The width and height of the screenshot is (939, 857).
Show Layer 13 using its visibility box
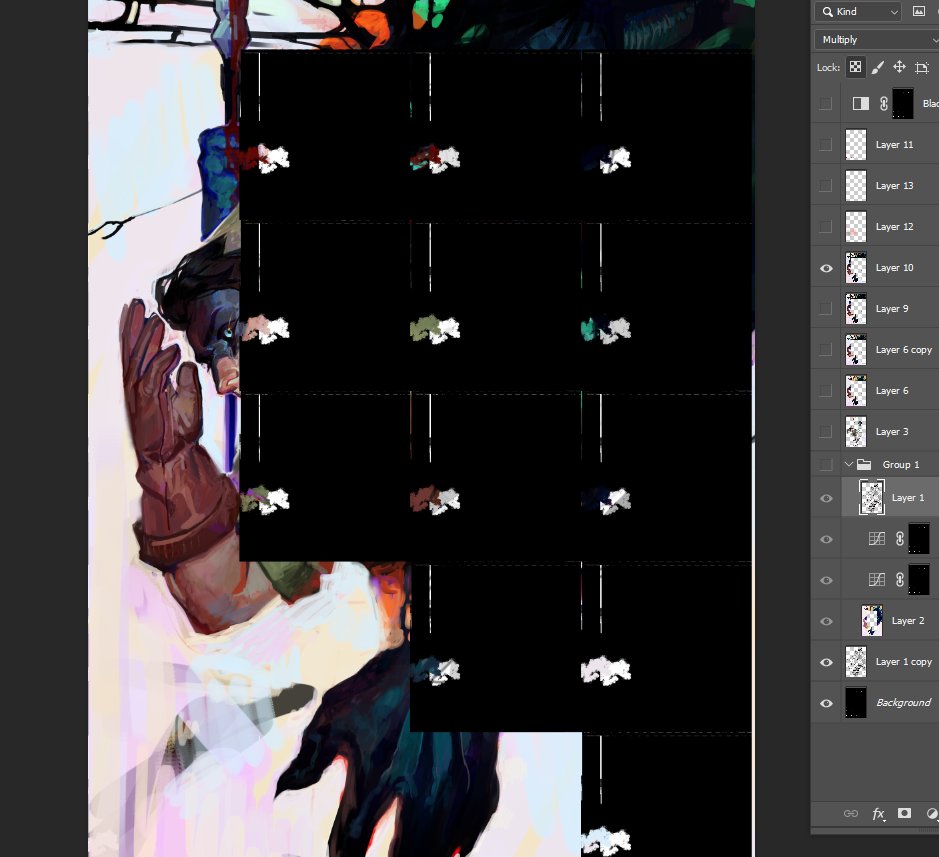(826, 186)
